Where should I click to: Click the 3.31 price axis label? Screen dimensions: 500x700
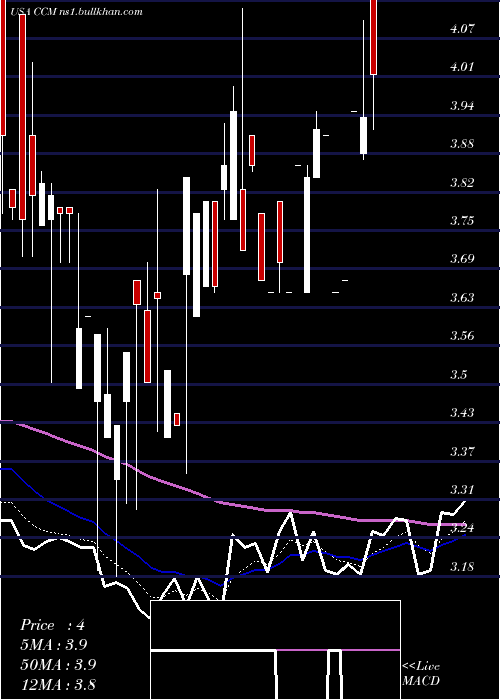[462, 490]
